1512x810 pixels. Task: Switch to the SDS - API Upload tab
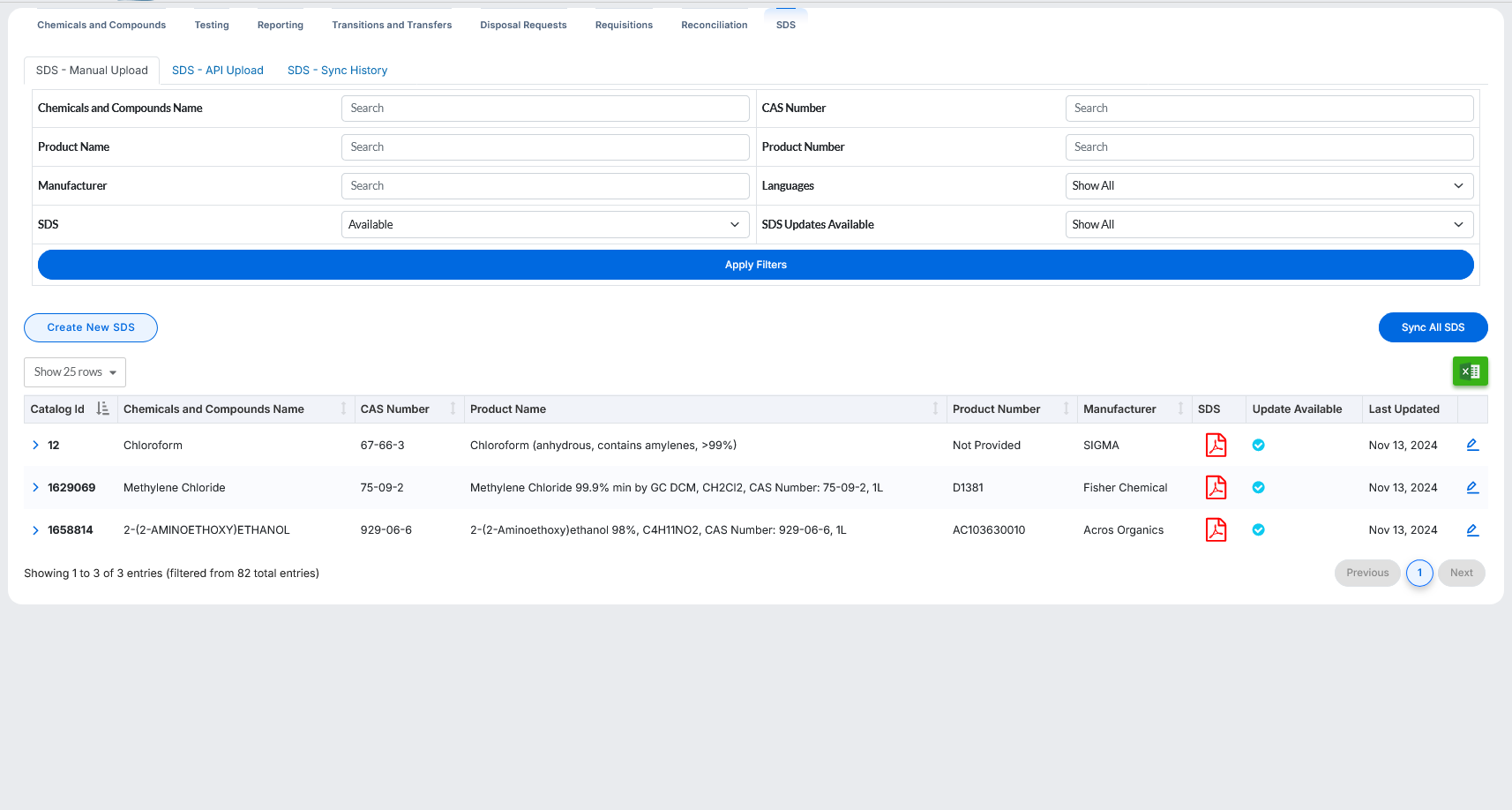coord(217,70)
